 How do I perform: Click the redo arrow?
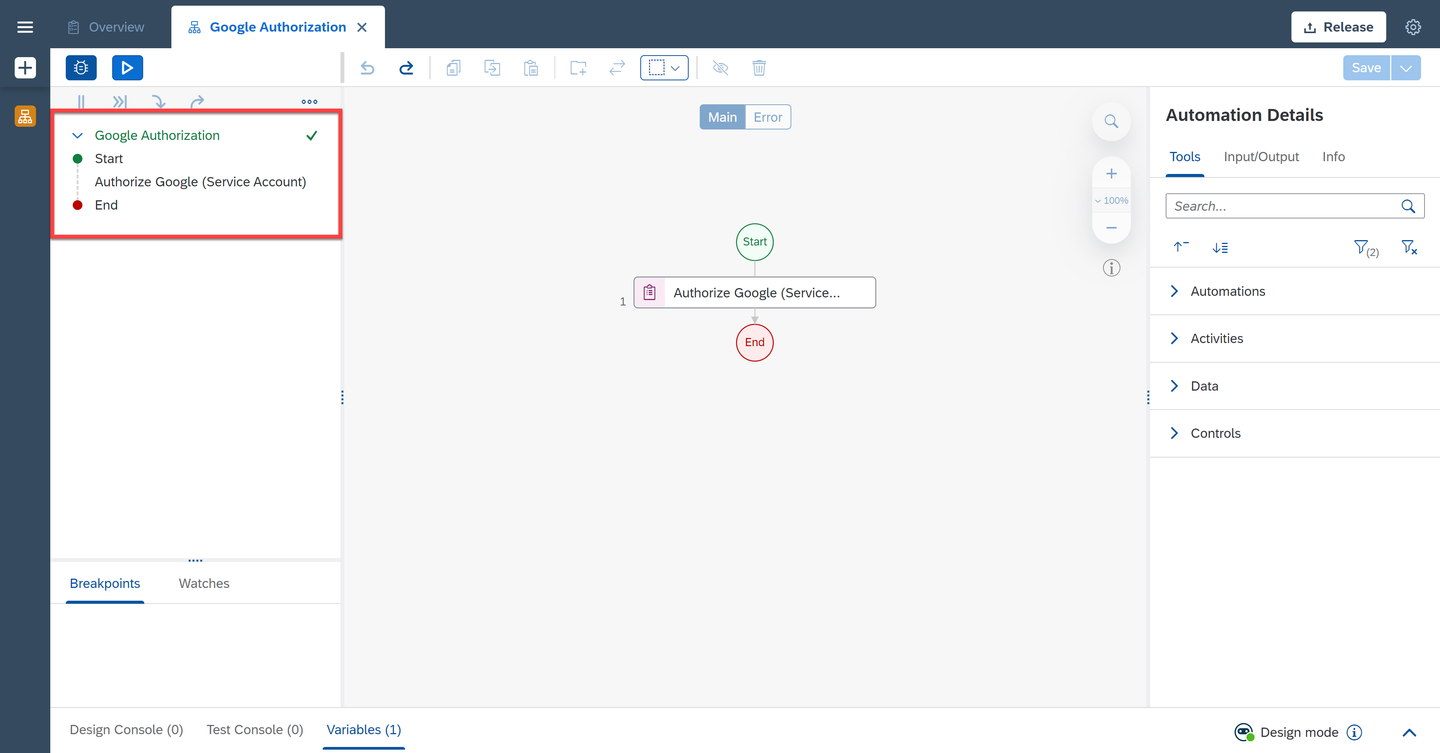click(x=406, y=68)
